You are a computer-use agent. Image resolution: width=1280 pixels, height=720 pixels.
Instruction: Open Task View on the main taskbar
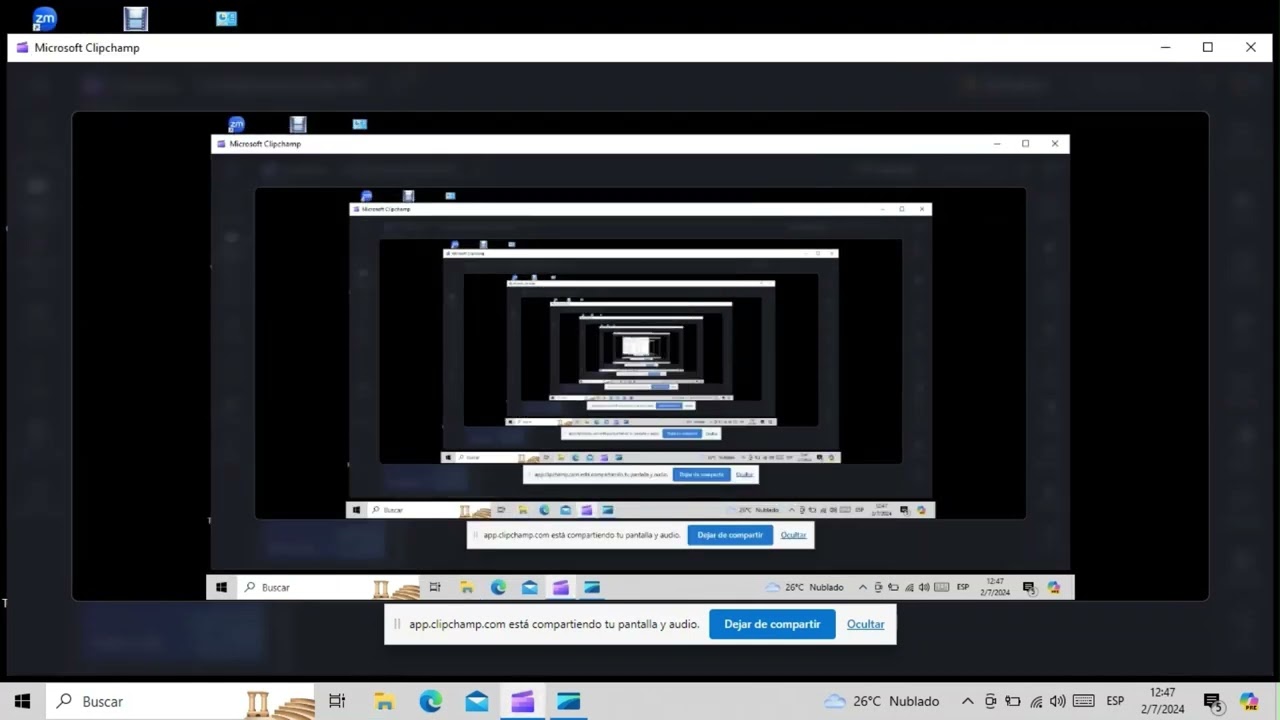pos(337,701)
